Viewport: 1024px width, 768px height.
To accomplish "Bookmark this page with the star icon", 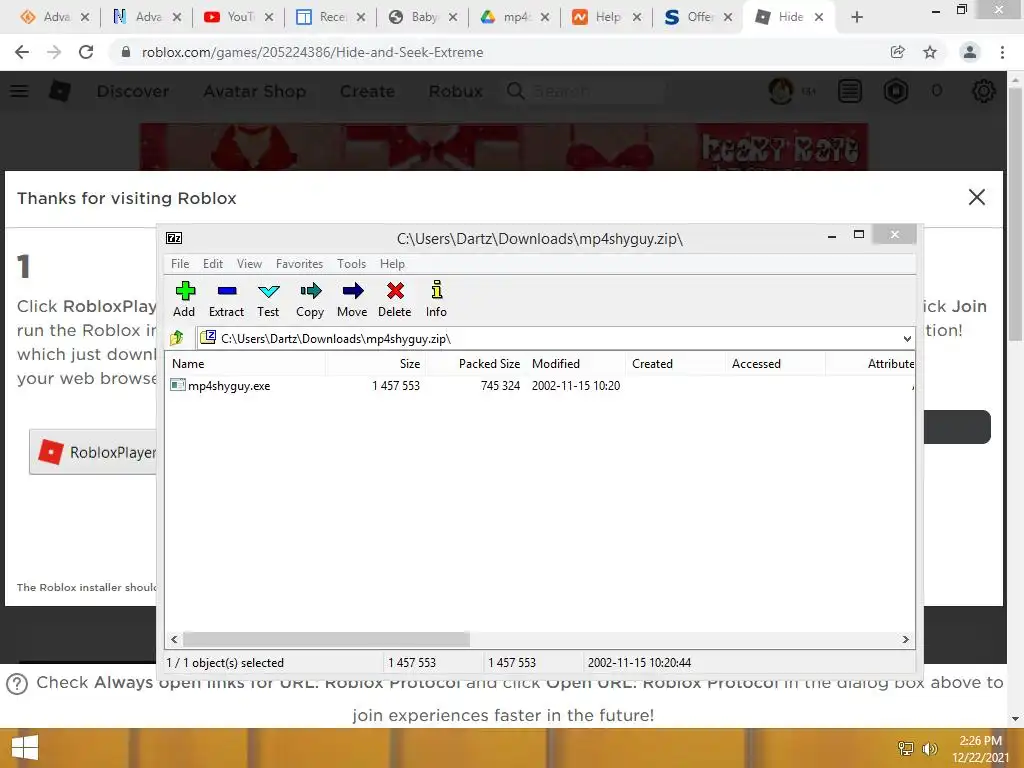I will point(930,52).
